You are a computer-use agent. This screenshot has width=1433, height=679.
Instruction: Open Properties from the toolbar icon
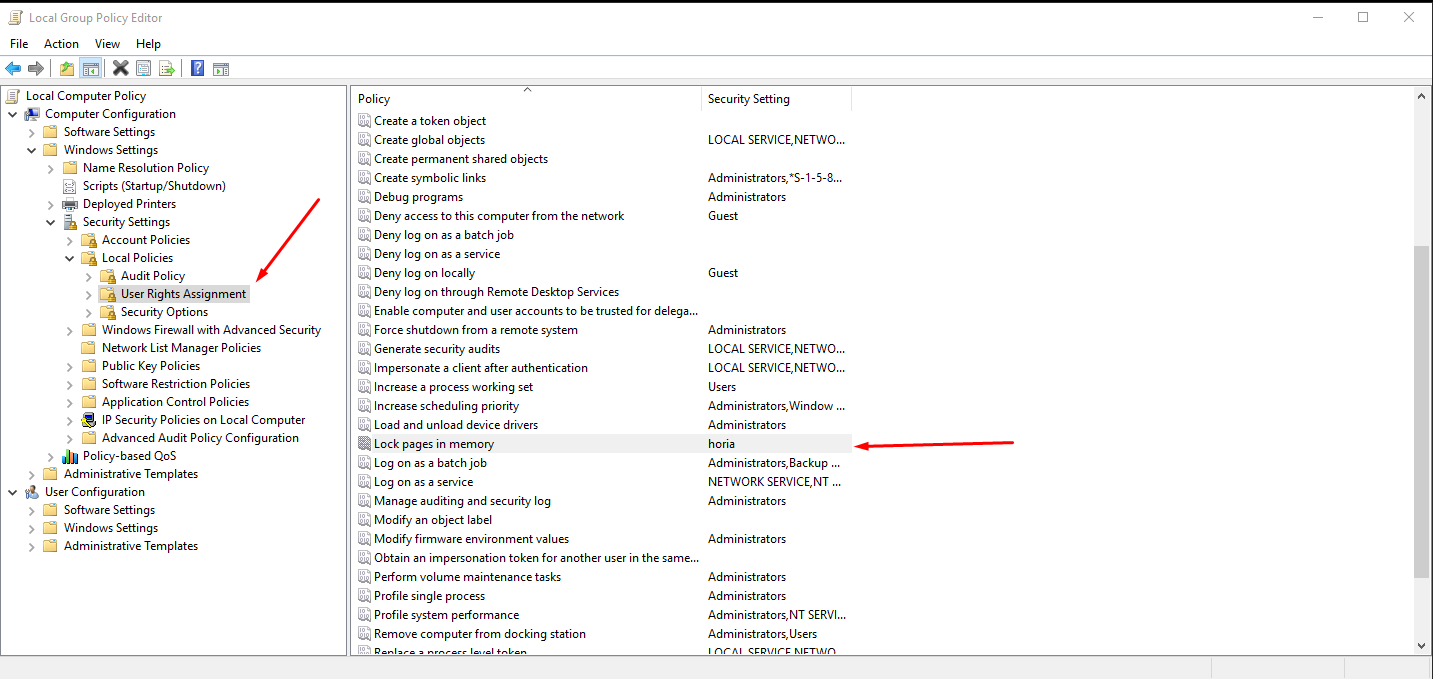point(144,68)
